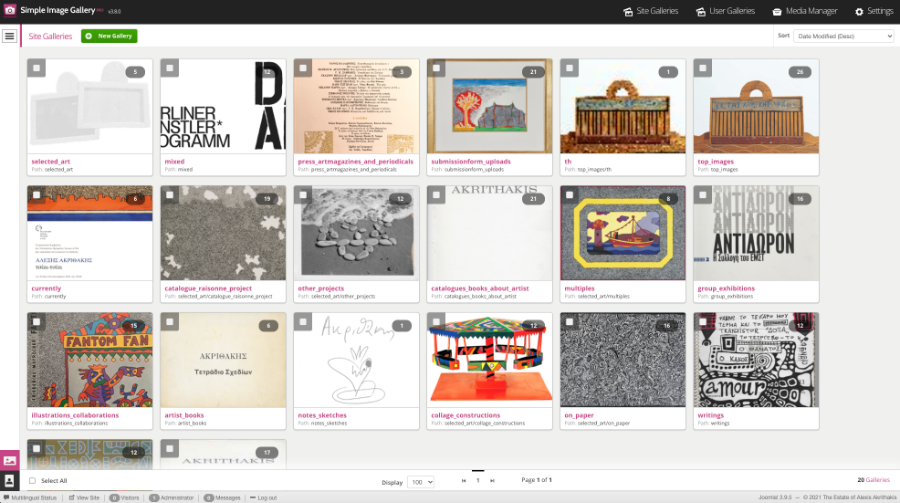Open the selected_art gallery title link
900x503 pixels.
coord(51,161)
